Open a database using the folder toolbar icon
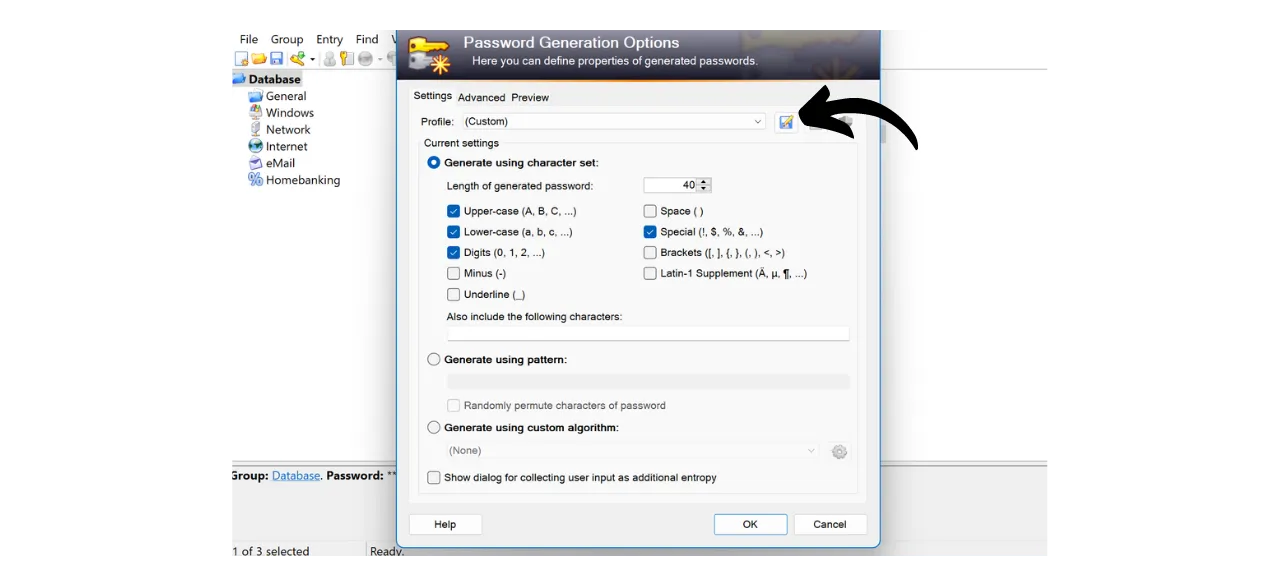The height and width of the screenshot is (586, 1280). coord(259,58)
